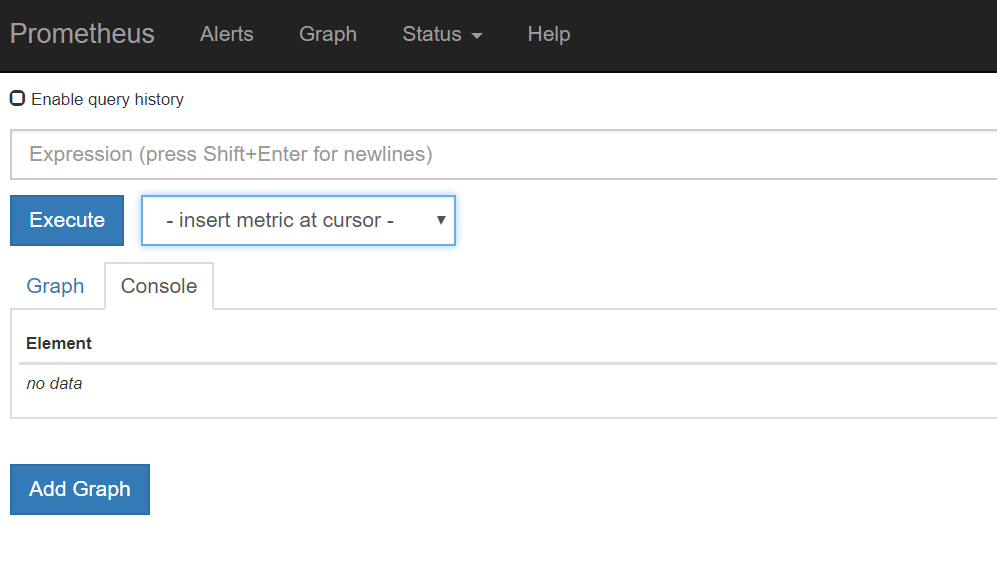Switch to the Graph tab

(x=55, y=286)
